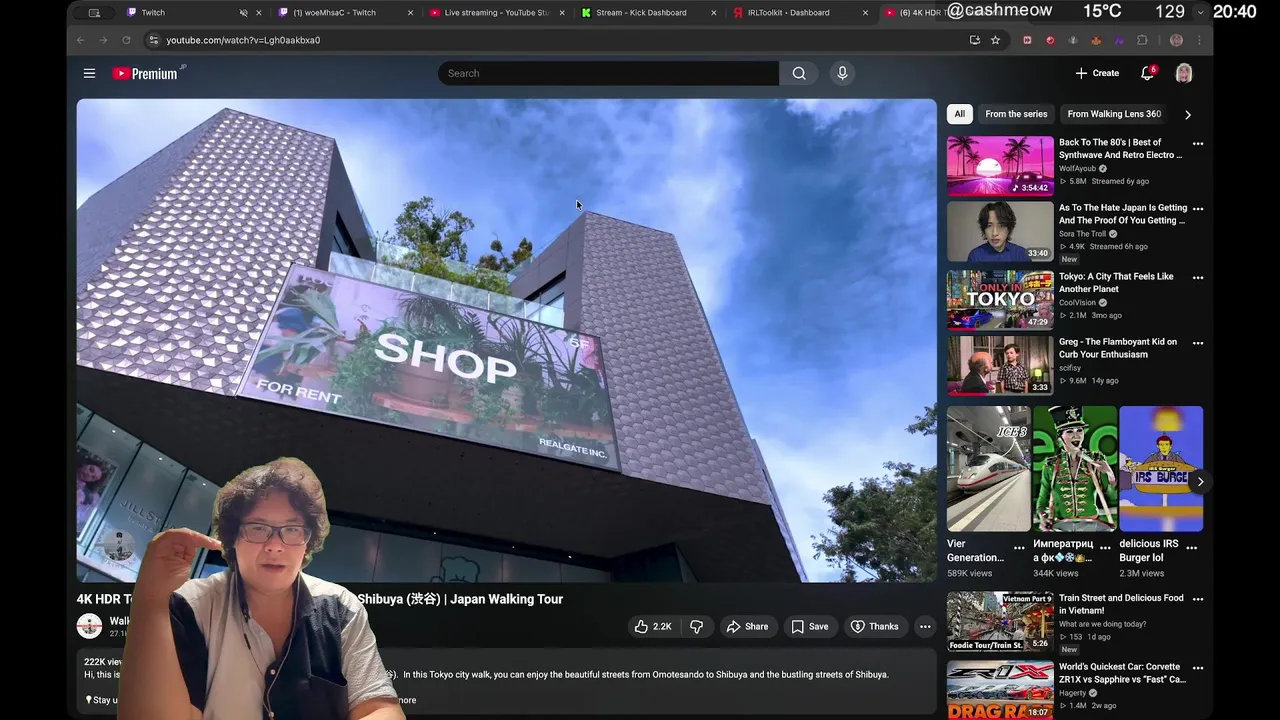Viewport: 1280px width, 720px height.
Task: Open options for Train Street Vietnam video
Action: point(1198,599)
